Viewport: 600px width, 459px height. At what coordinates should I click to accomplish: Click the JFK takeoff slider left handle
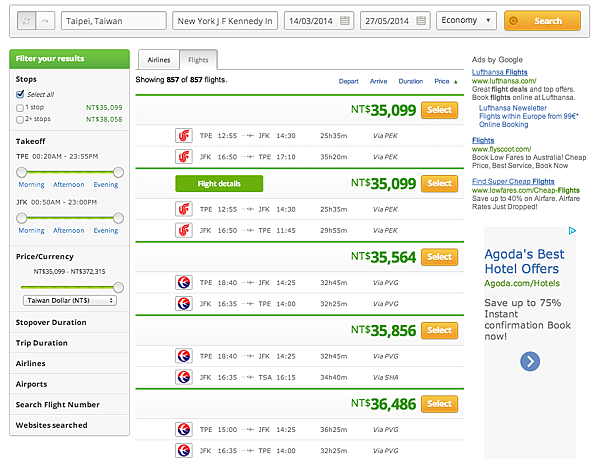point(22,218)
